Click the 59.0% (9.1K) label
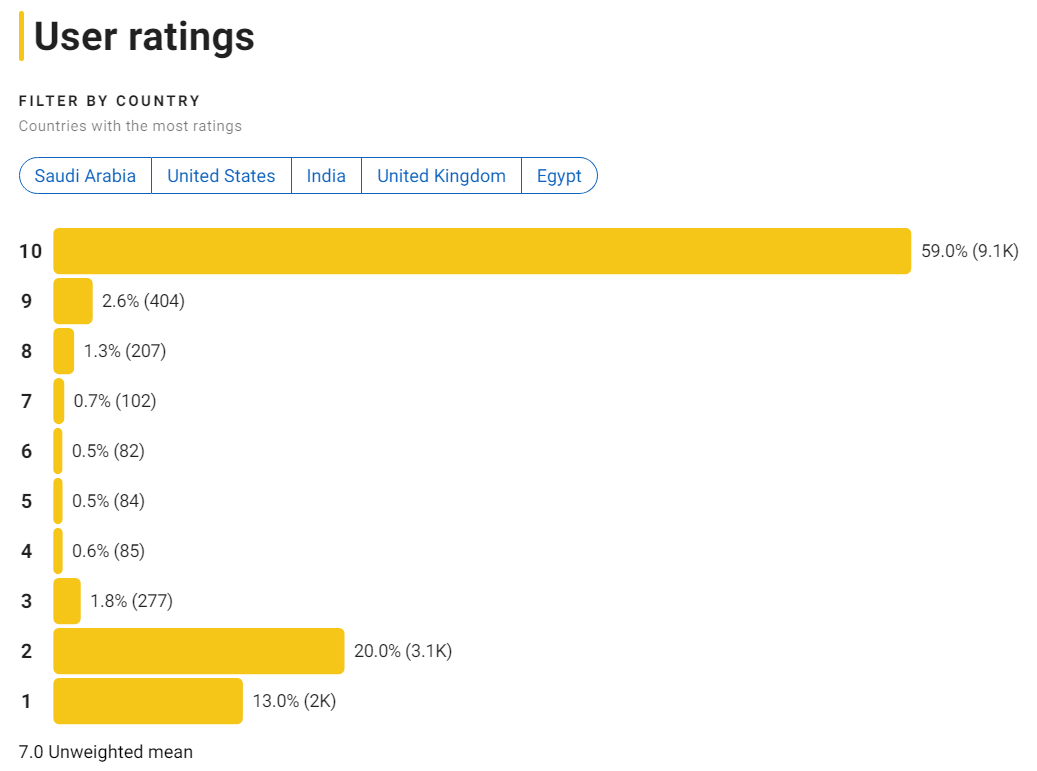Viewport: 1037px width, 771px height. pos(969,251)
